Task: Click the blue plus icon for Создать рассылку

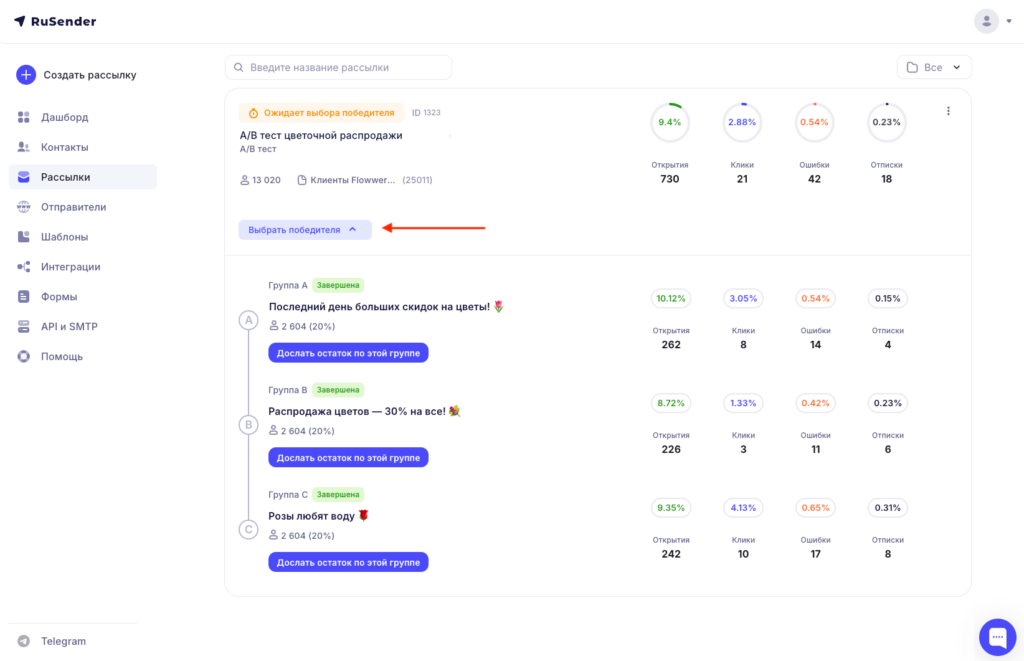Action: pyautogui.click(x=25, y=74)
